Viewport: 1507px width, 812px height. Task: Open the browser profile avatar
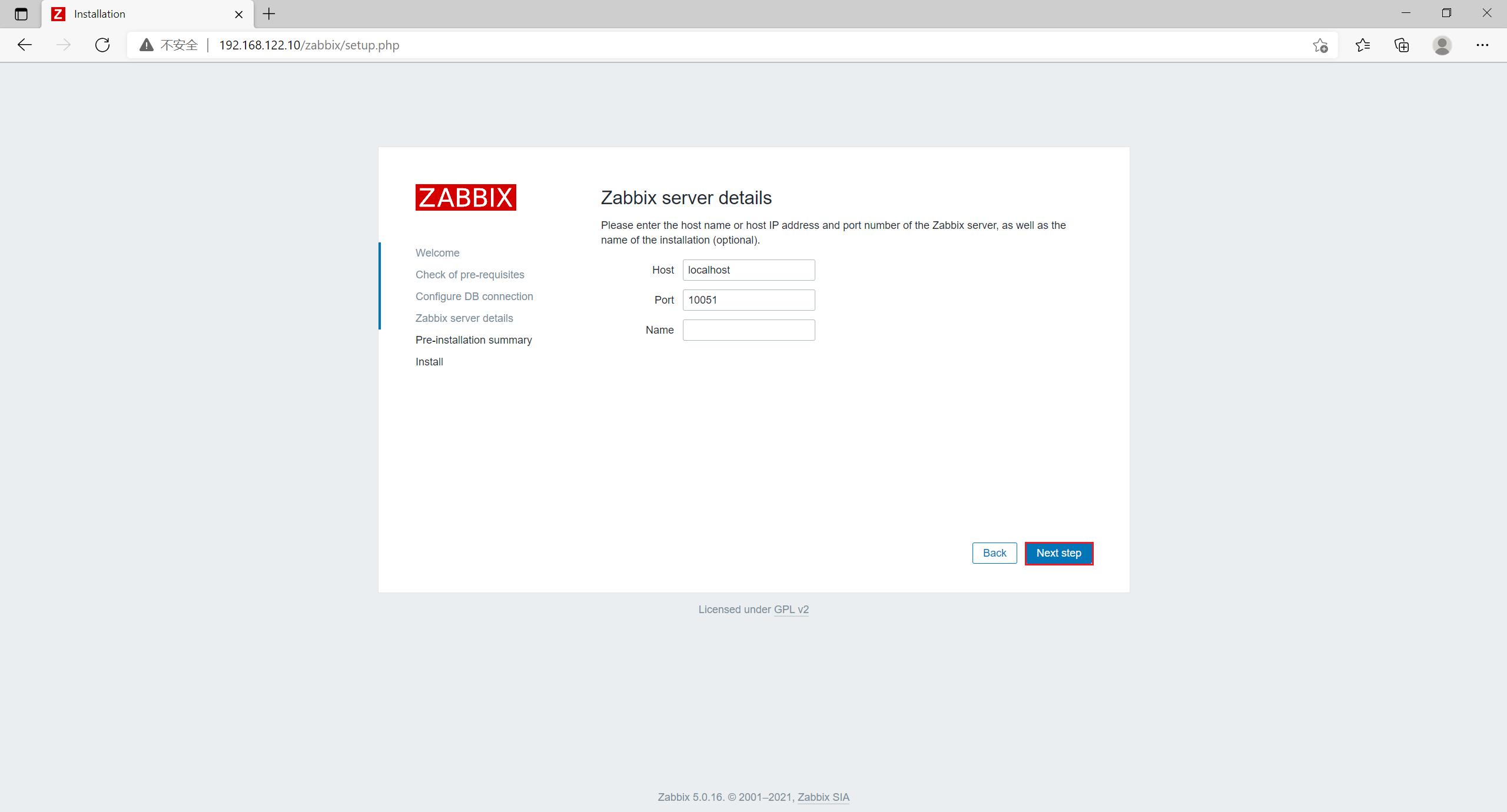1442,45
